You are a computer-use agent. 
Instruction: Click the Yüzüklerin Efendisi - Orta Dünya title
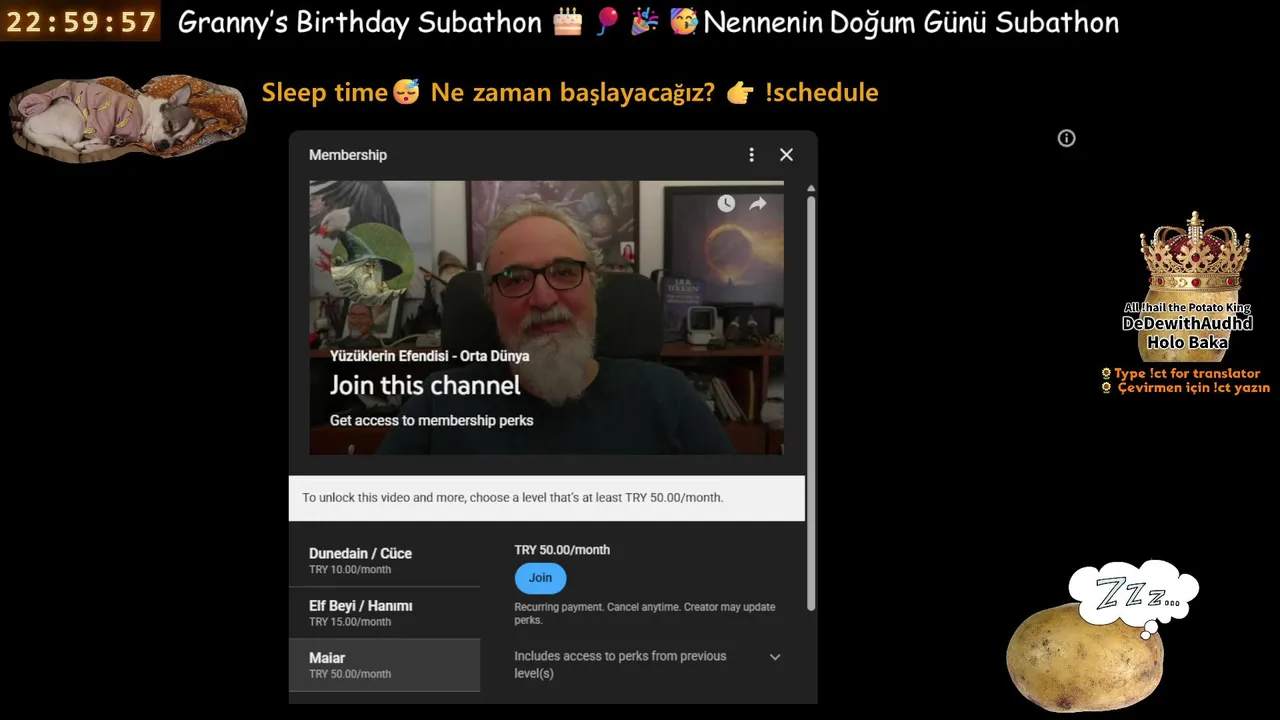click(x=430, y=356)
